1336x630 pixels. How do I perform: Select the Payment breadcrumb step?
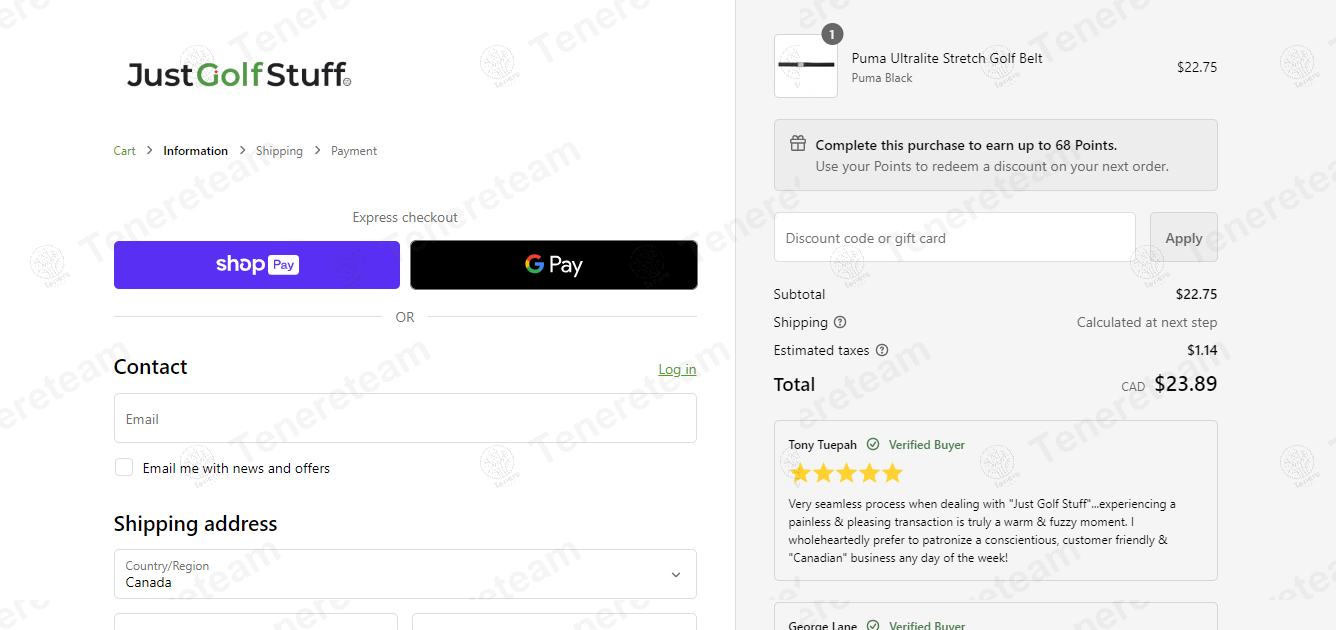click(354, 151)
